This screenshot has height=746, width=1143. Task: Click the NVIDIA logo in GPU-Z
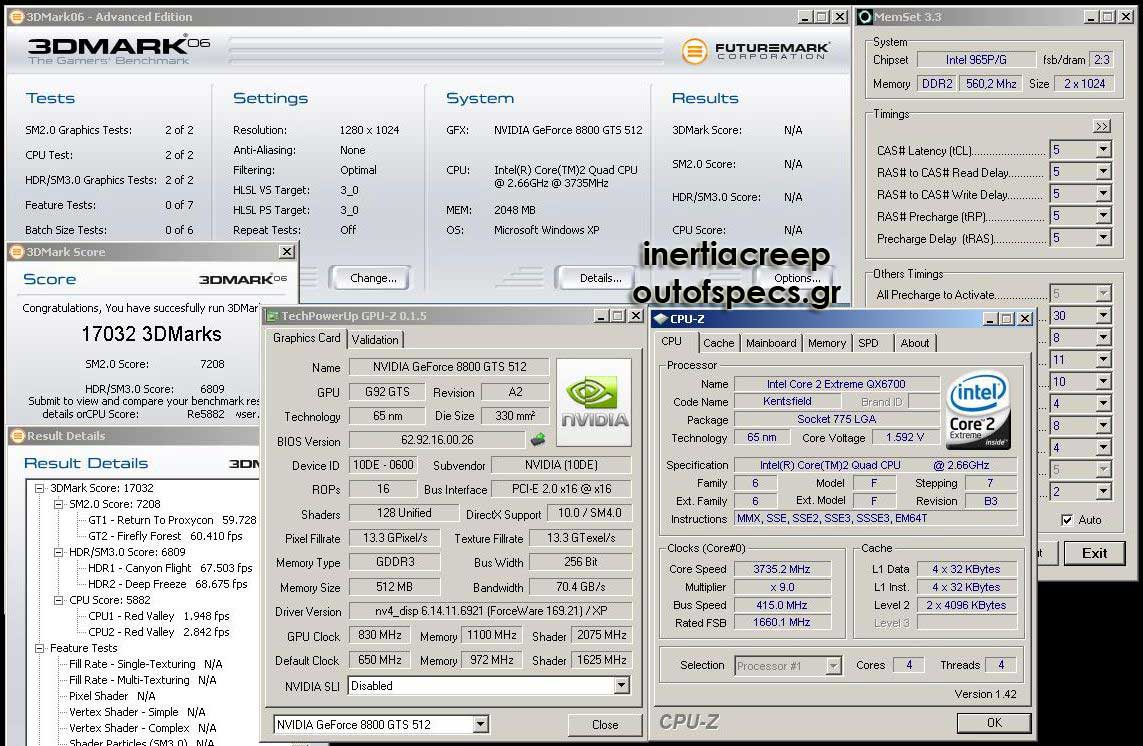[x=594, y=402]
